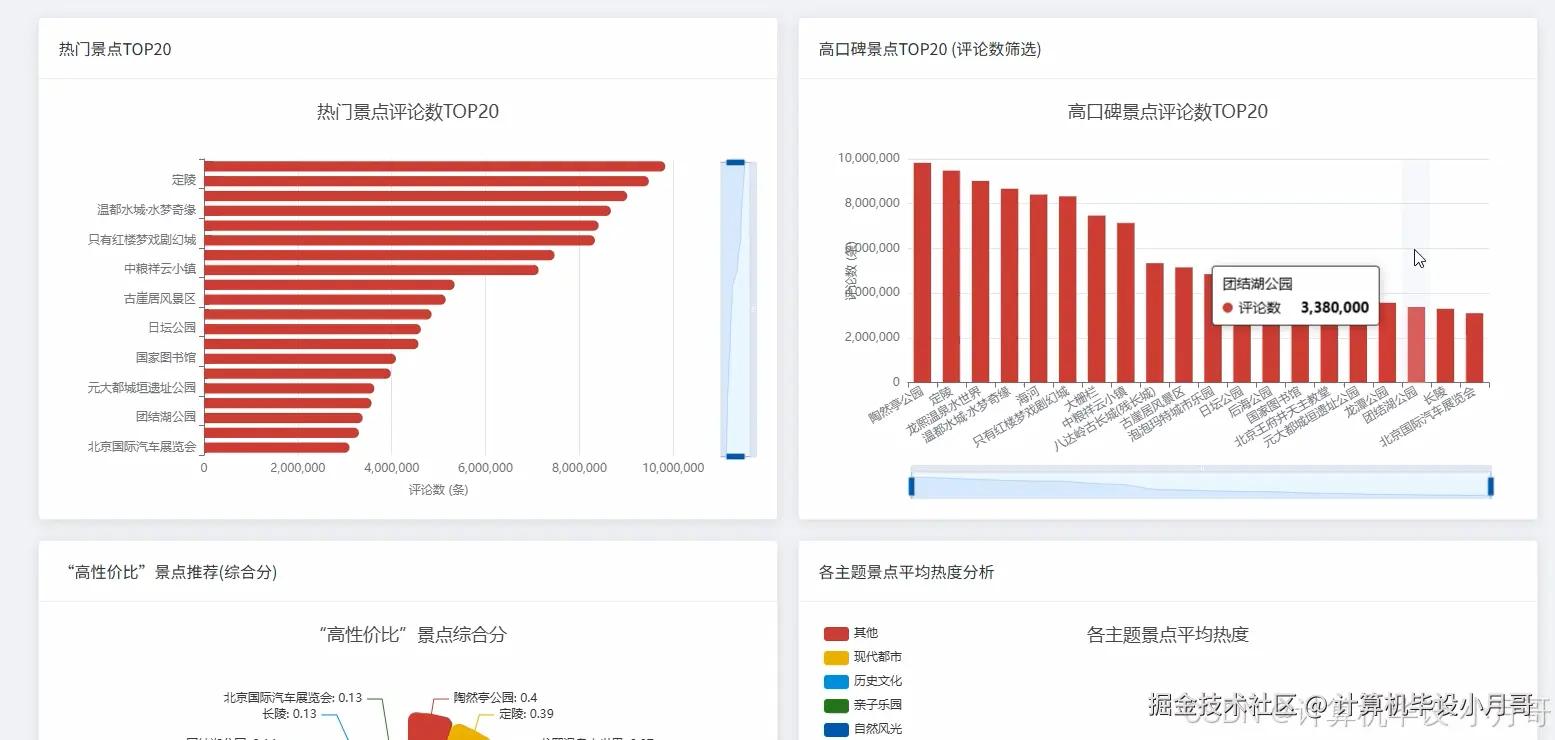1555x740 pixels.
Task: Click the 大栅栏 column in right chart
Action: click(x=1096, y=299)
